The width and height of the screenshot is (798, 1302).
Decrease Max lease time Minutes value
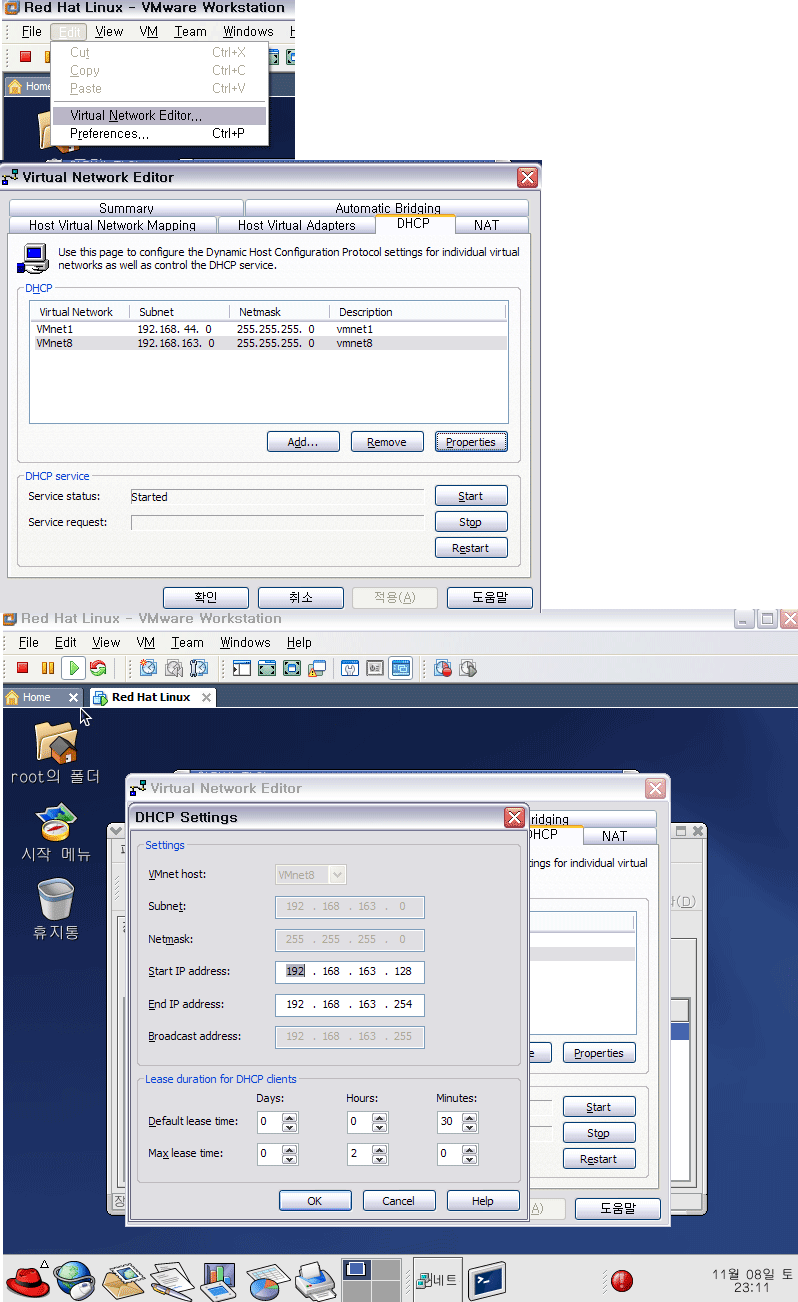(470, 1159)
